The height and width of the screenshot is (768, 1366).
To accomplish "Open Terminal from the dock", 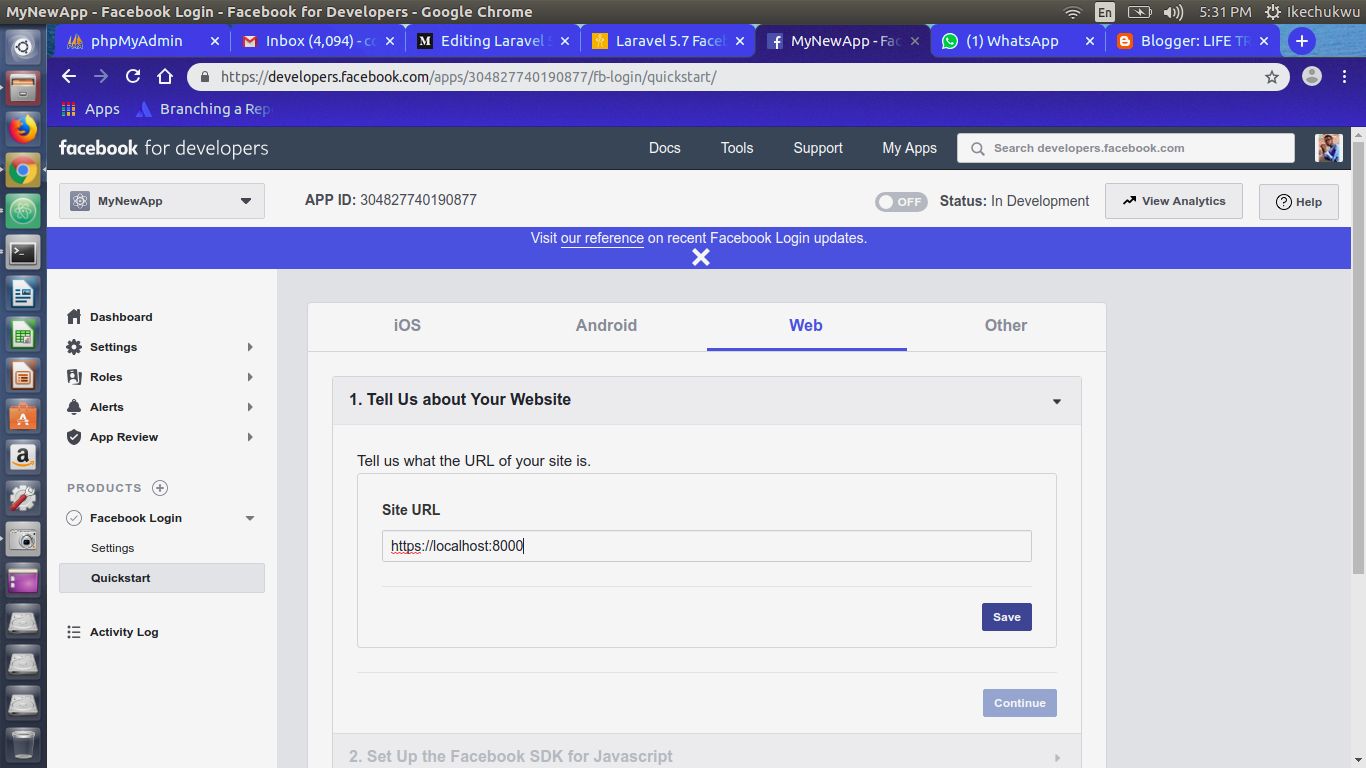I will coord(23,252).
